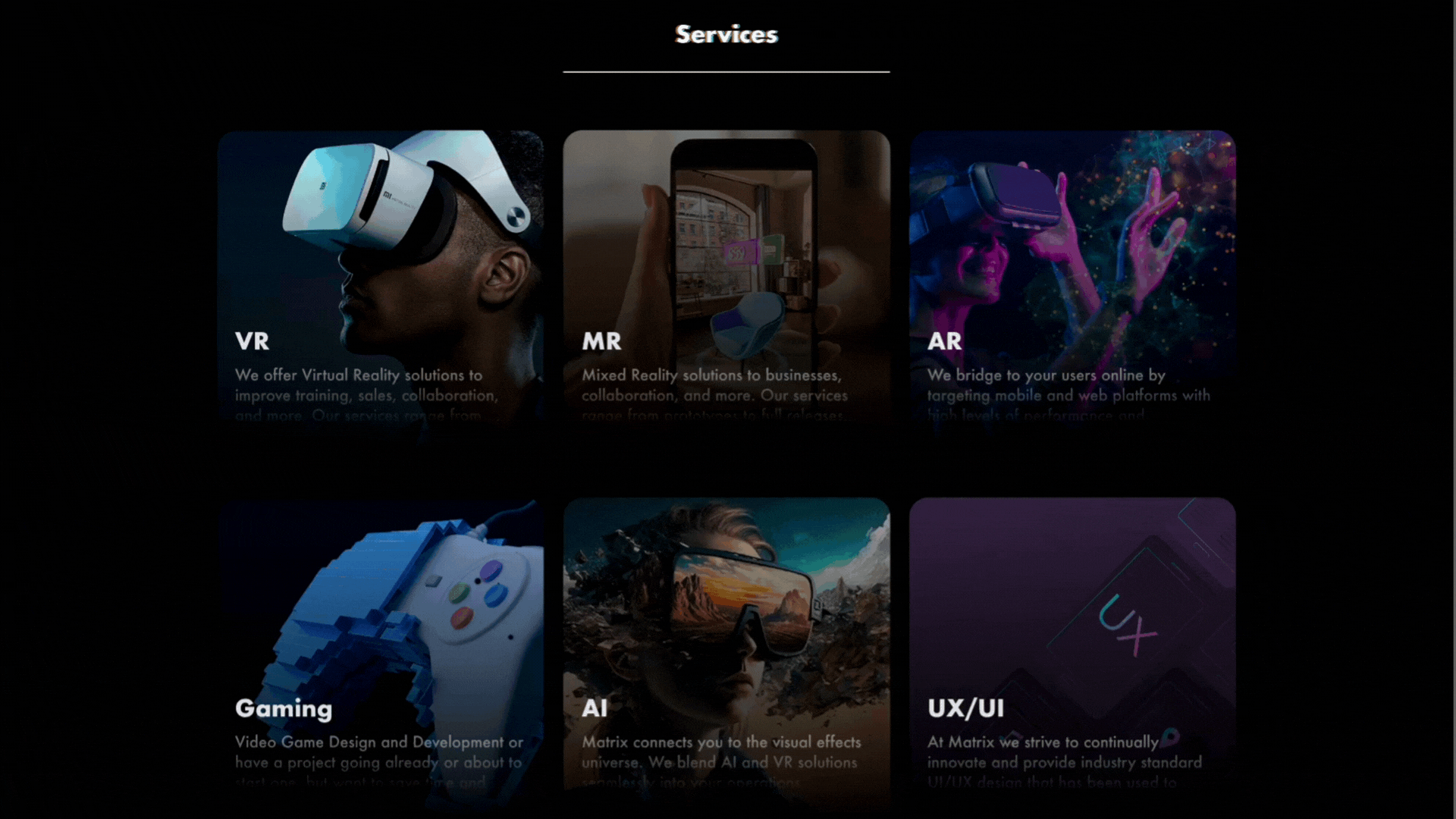
Task: Select the Services section heading
Action: [726, 34]
